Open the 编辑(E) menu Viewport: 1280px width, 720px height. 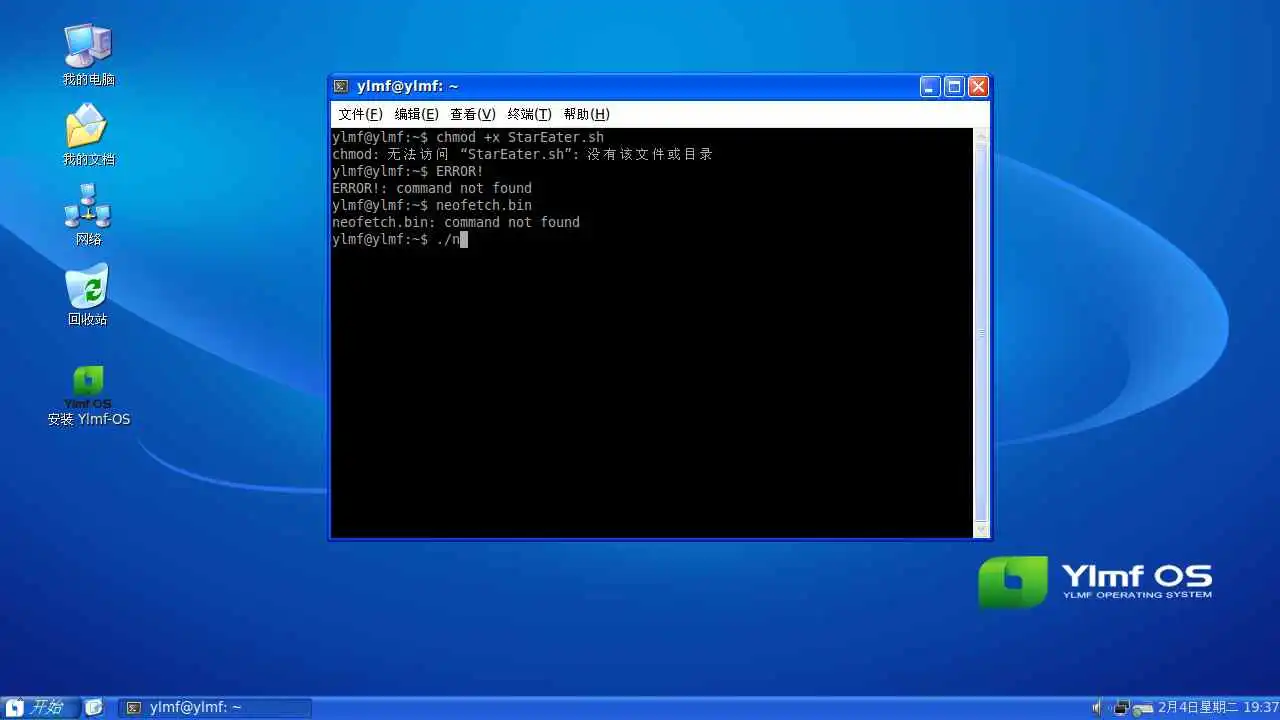(x=416, y=114)
